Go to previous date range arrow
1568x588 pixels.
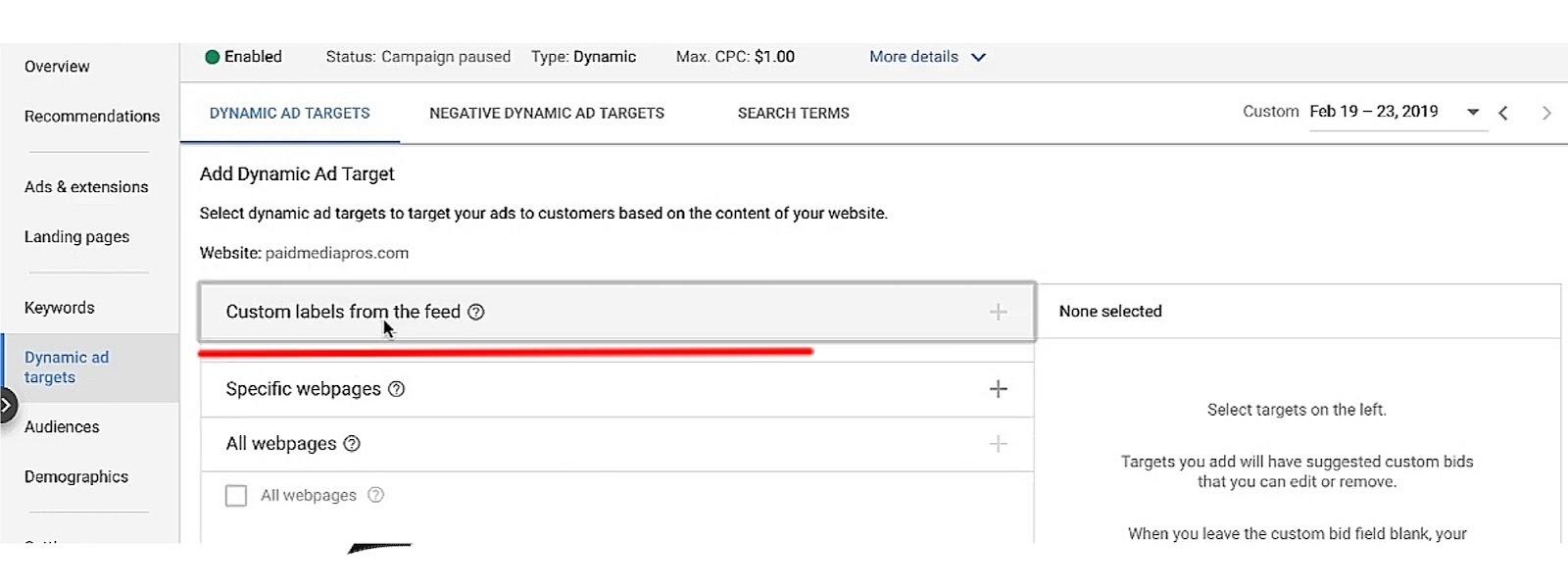(1503, 113)
